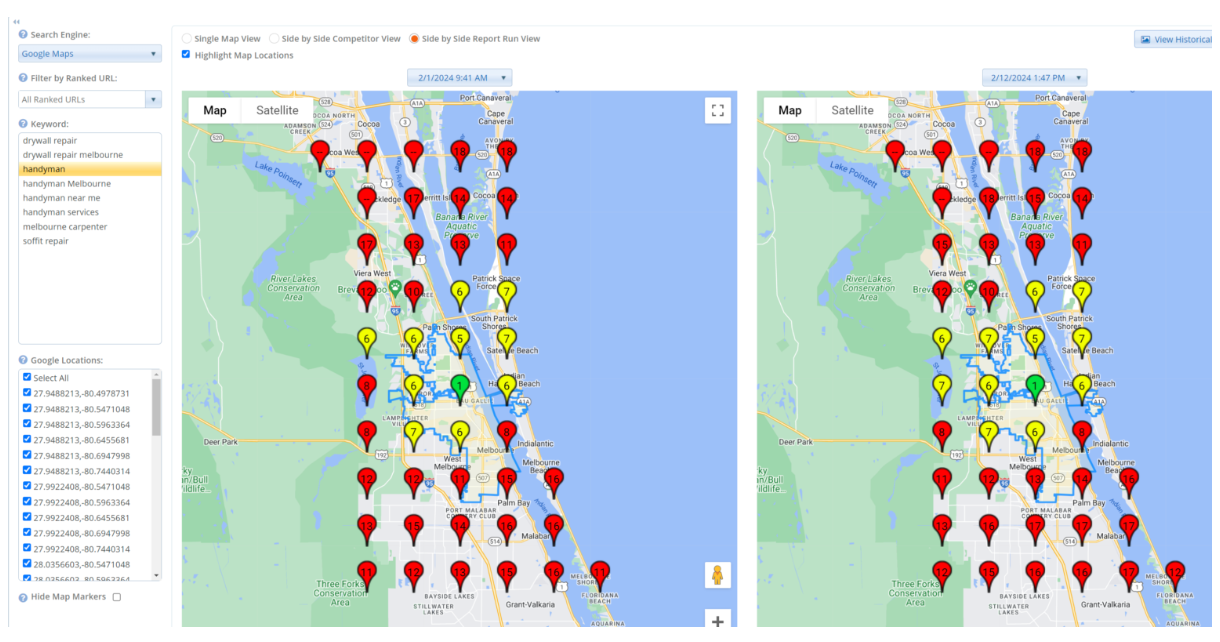Zoom in on the left map with the plus button
Viewport: 1220px width, 642px height.
[x=717, y=621]
